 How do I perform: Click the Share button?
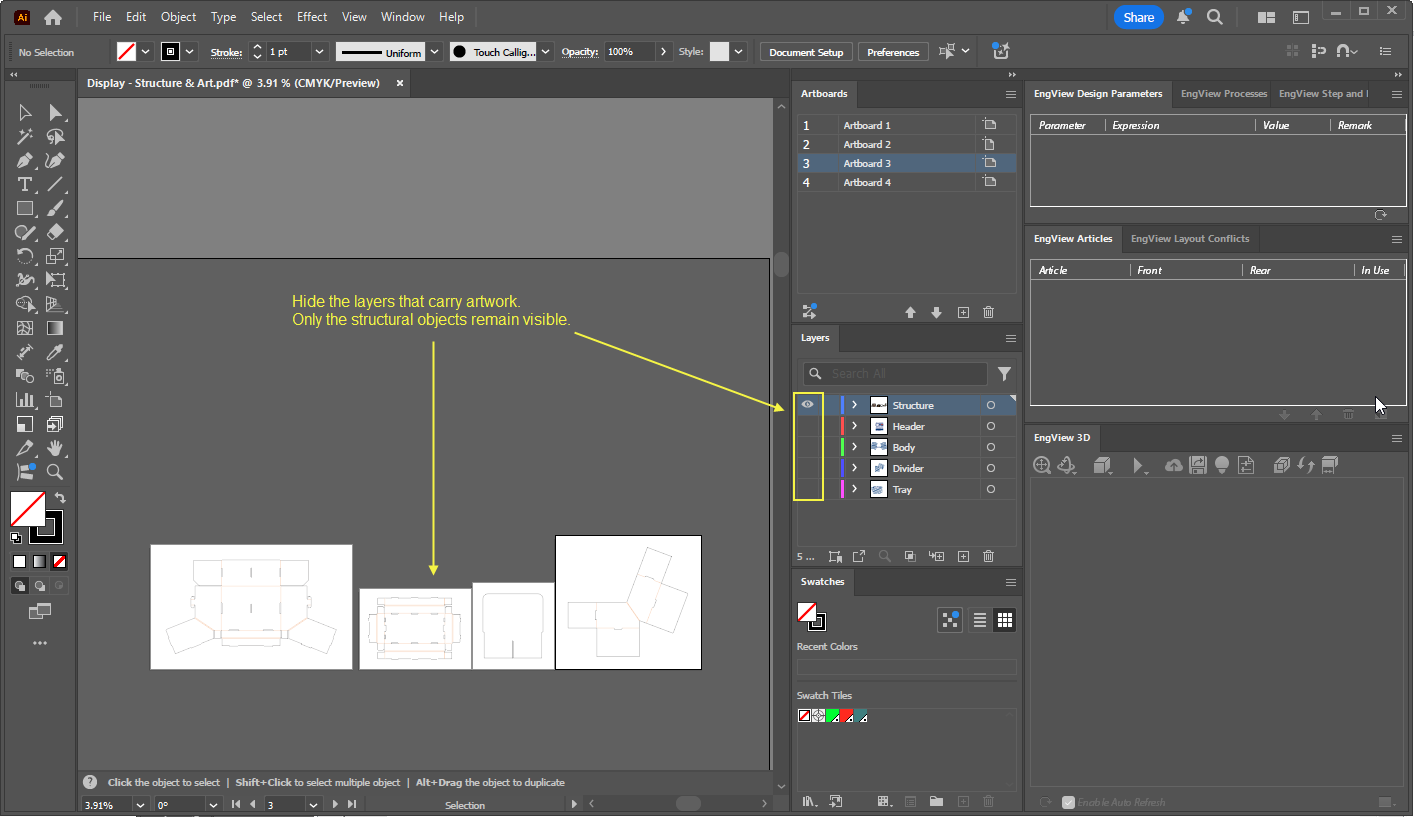pyautogui.click(x=1138, y=17)
